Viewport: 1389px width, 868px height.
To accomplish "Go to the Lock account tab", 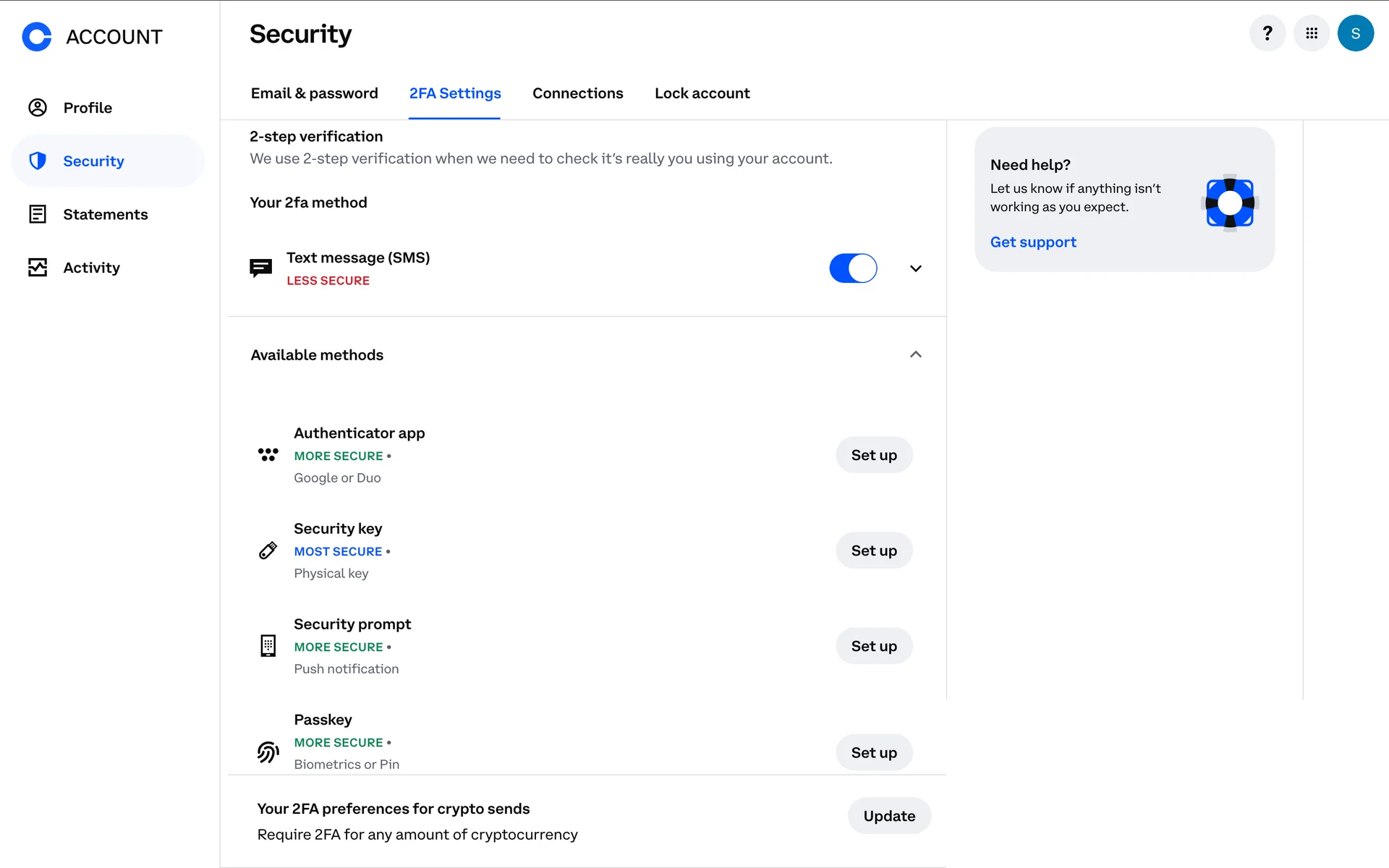I will pos(702,93).
